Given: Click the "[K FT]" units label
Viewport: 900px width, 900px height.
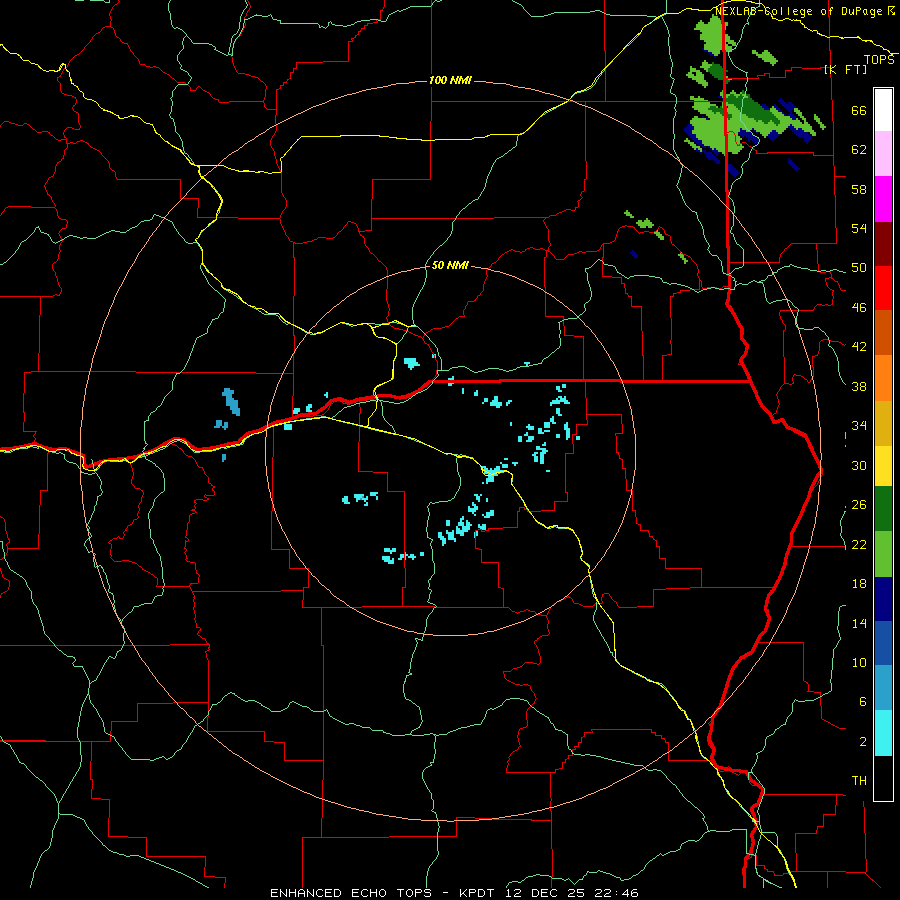Looking at the screenshot, I should tap(845, 69).
